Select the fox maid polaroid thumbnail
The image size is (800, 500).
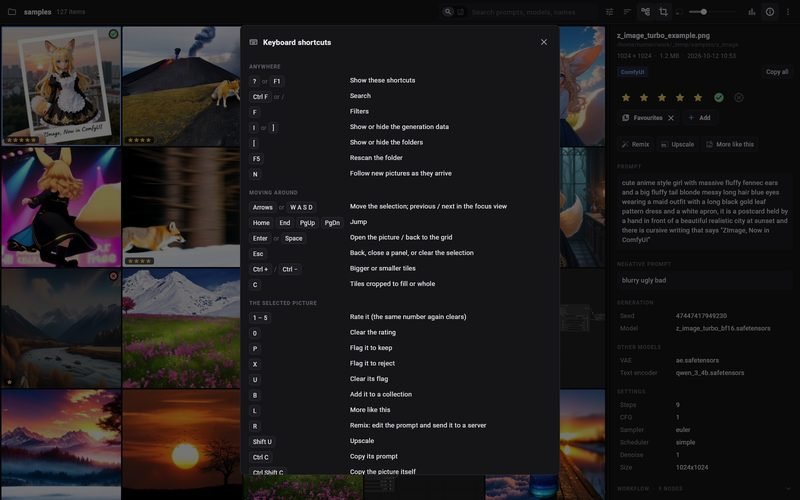click(x=61, y=86)
